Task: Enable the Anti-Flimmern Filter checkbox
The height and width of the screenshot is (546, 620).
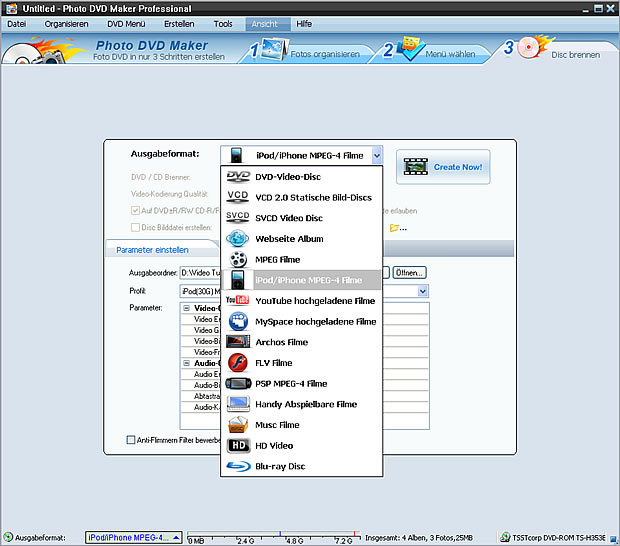Action: 130,440
